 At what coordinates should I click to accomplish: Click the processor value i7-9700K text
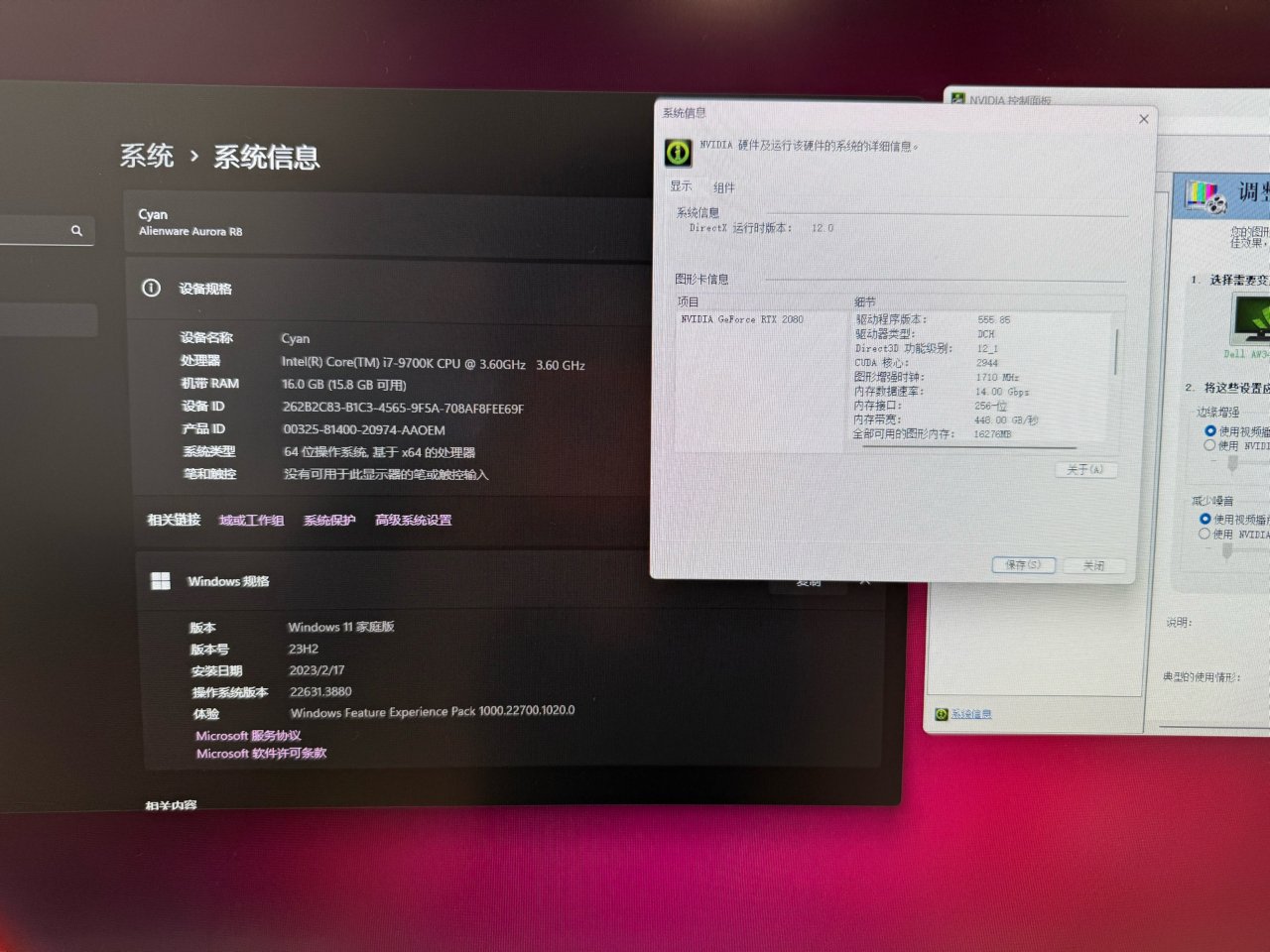(x=433, y=363)
